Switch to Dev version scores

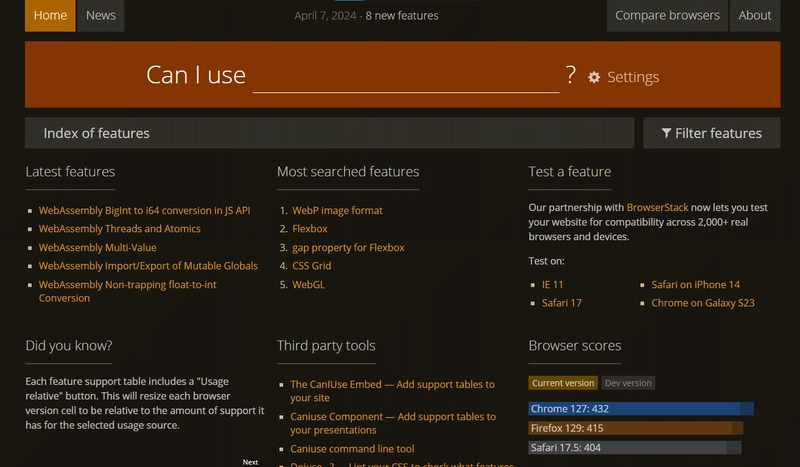[x=628, y=383]
